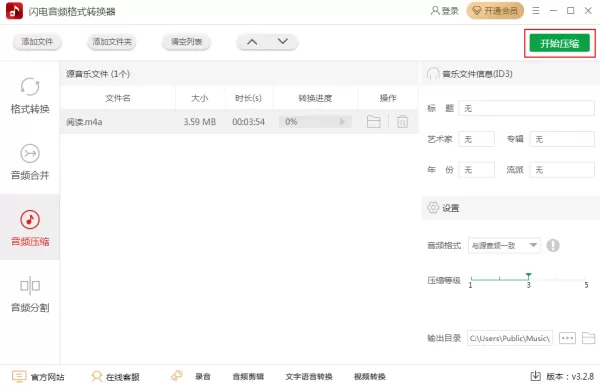Click the info exclamation icon beside 音频格式
Screen dimensions: 600x388
pos(553,245)
